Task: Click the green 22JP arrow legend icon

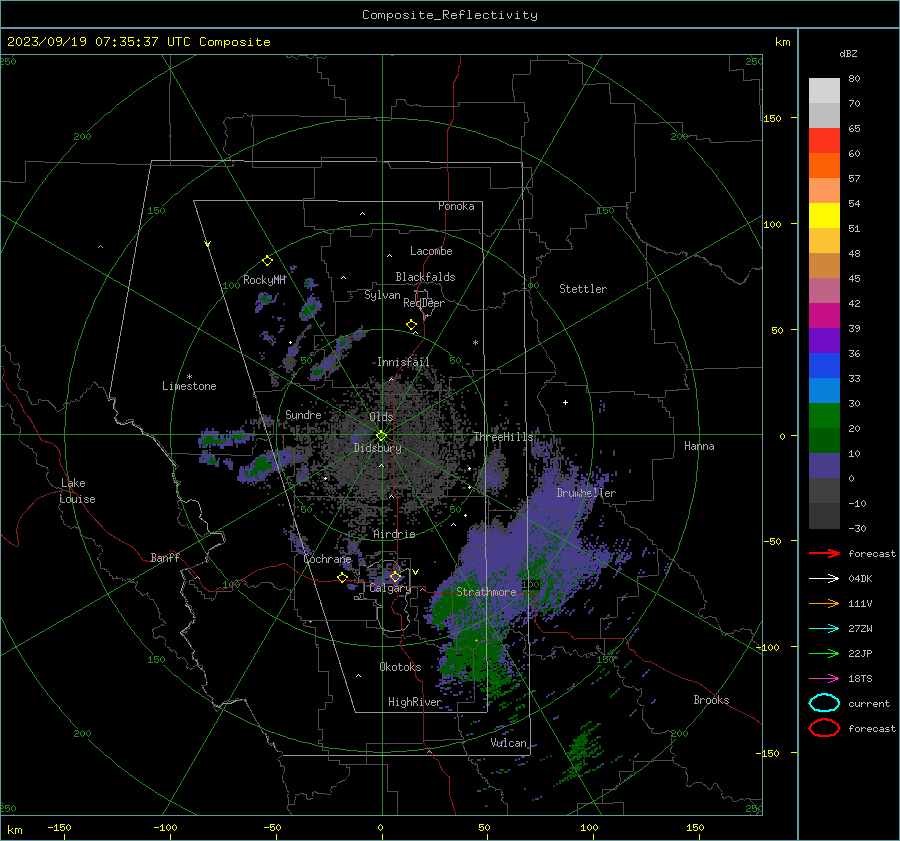Action: tap(824, 653)
